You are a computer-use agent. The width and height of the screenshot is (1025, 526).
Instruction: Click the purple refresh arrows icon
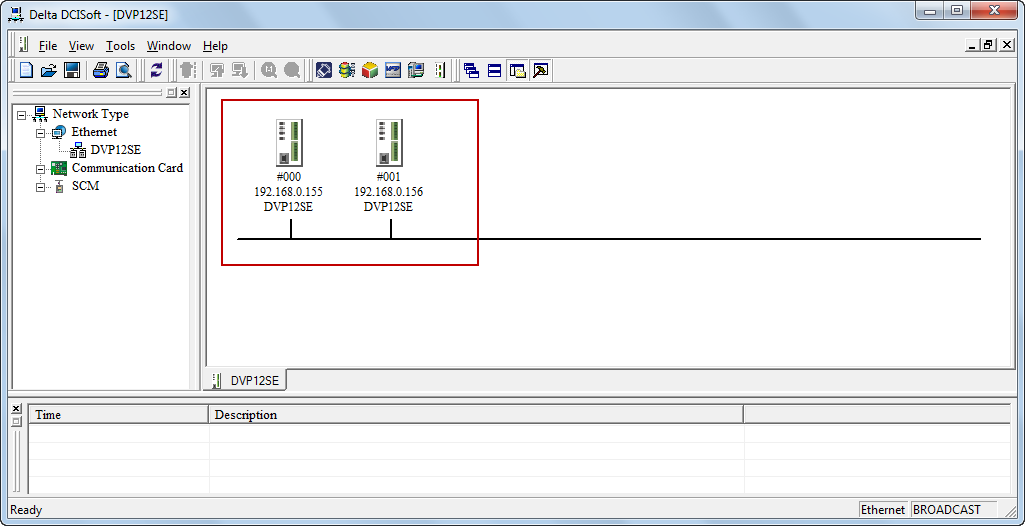156,70
